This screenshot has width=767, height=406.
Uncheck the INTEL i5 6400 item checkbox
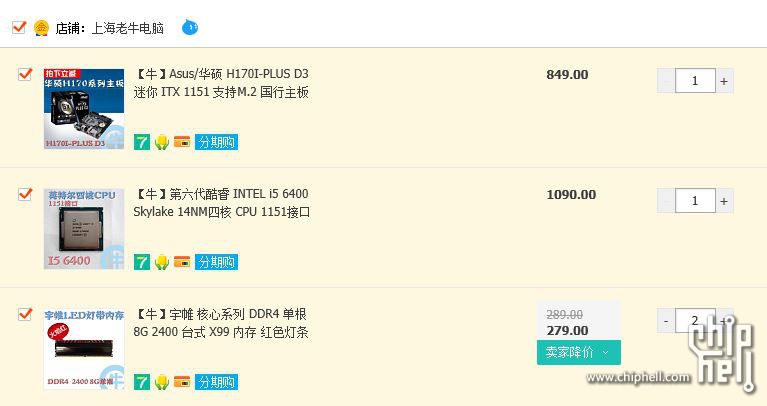pyautogui.click(x=25, y=194)
